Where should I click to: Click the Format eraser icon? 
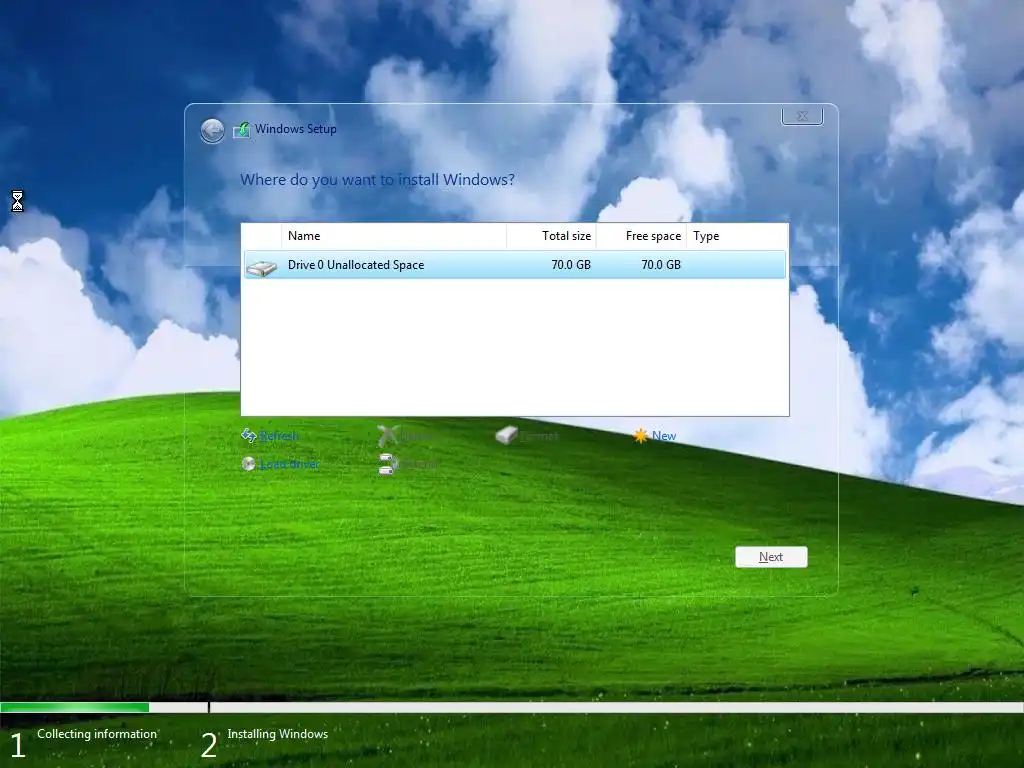click(x=507, y=435)
